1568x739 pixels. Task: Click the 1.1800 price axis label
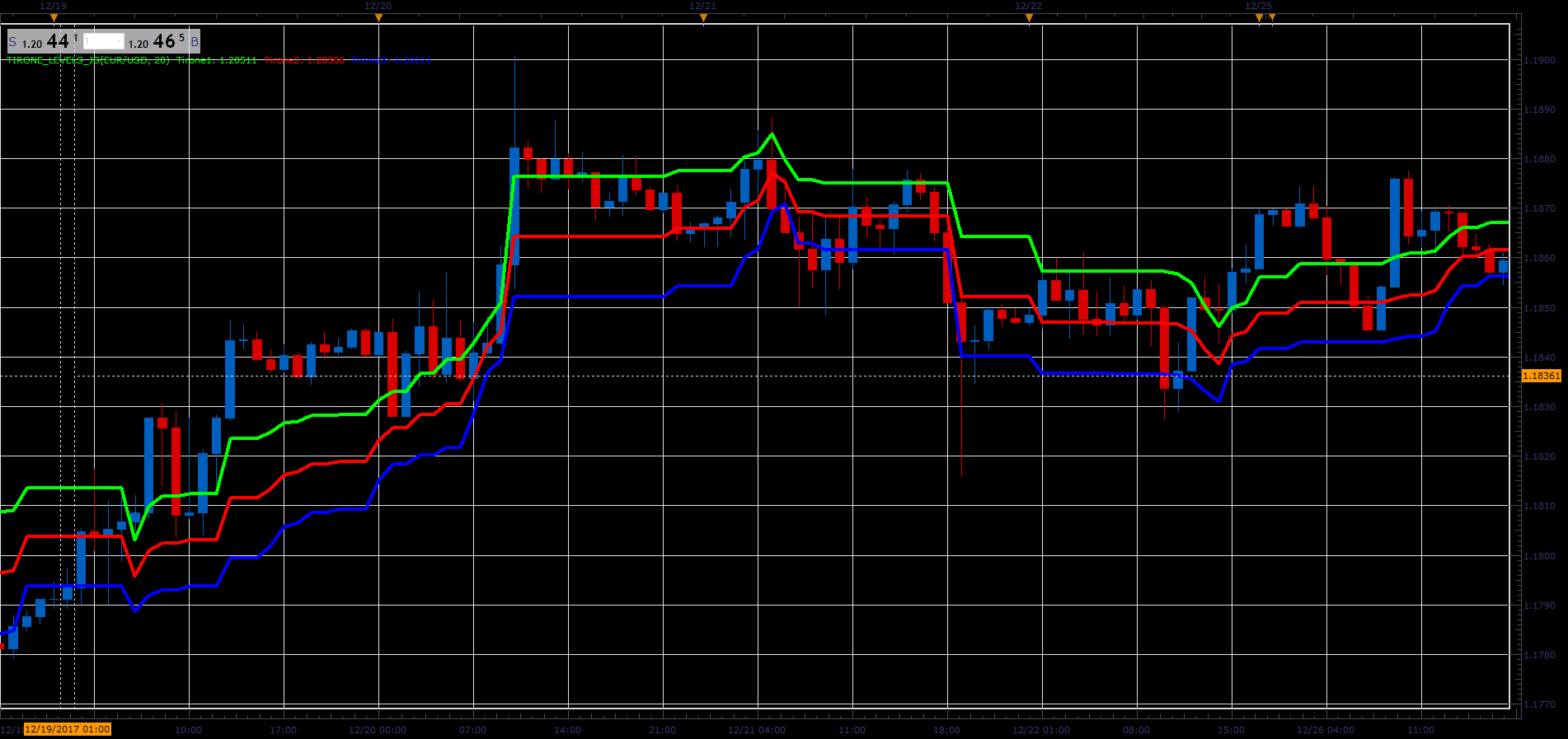tap(1539, 556)
